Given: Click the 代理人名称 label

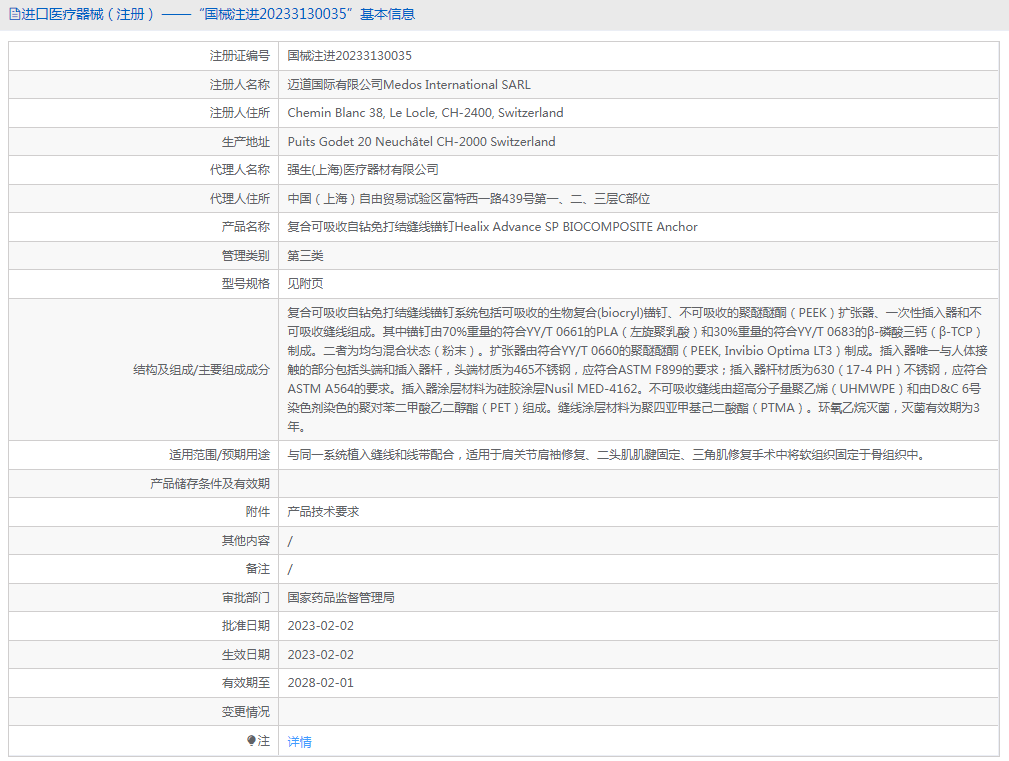Looking at the screenshot, I should click(x=239, y=170).
